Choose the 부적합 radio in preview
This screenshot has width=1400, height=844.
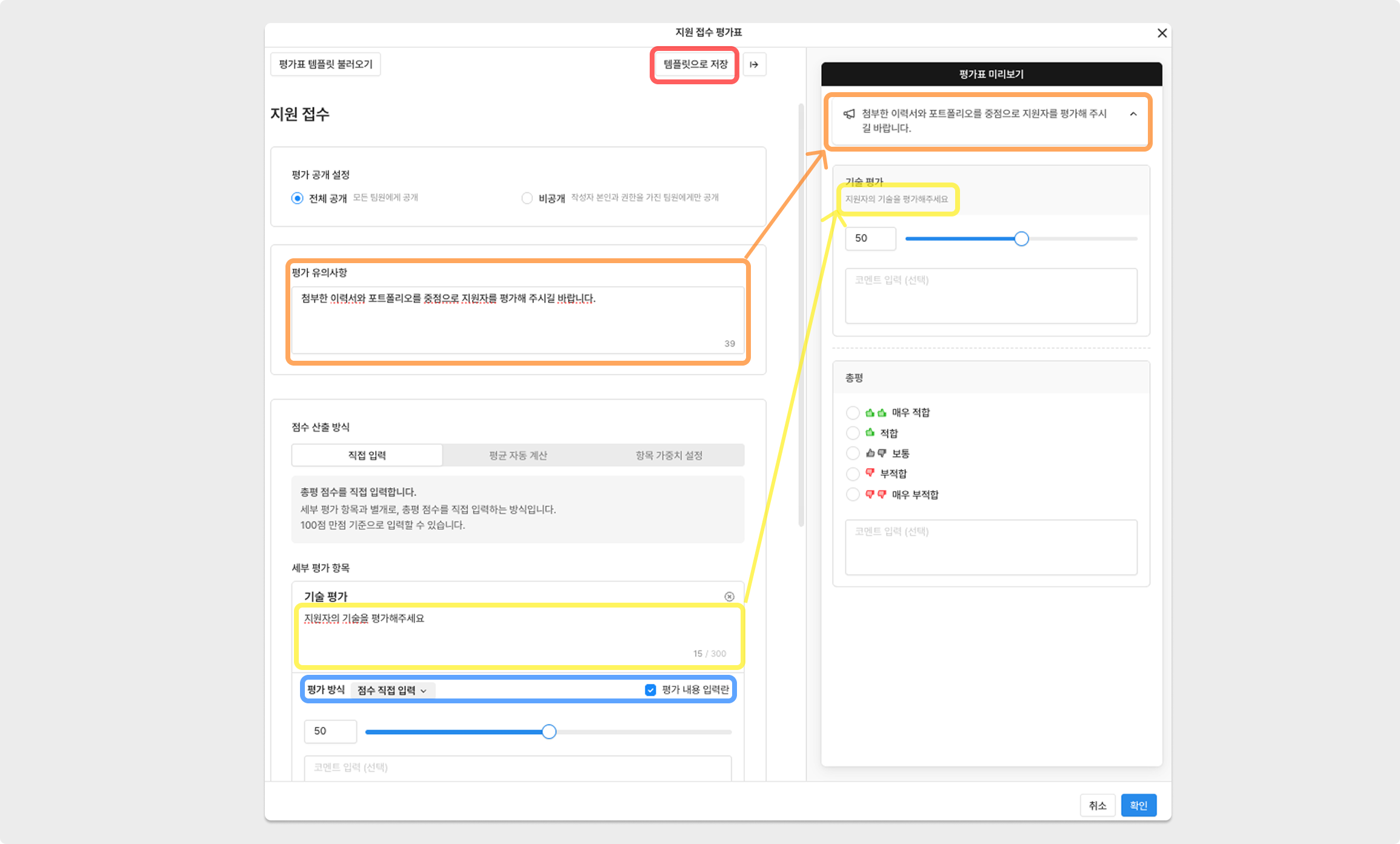(x=853, y=474)
